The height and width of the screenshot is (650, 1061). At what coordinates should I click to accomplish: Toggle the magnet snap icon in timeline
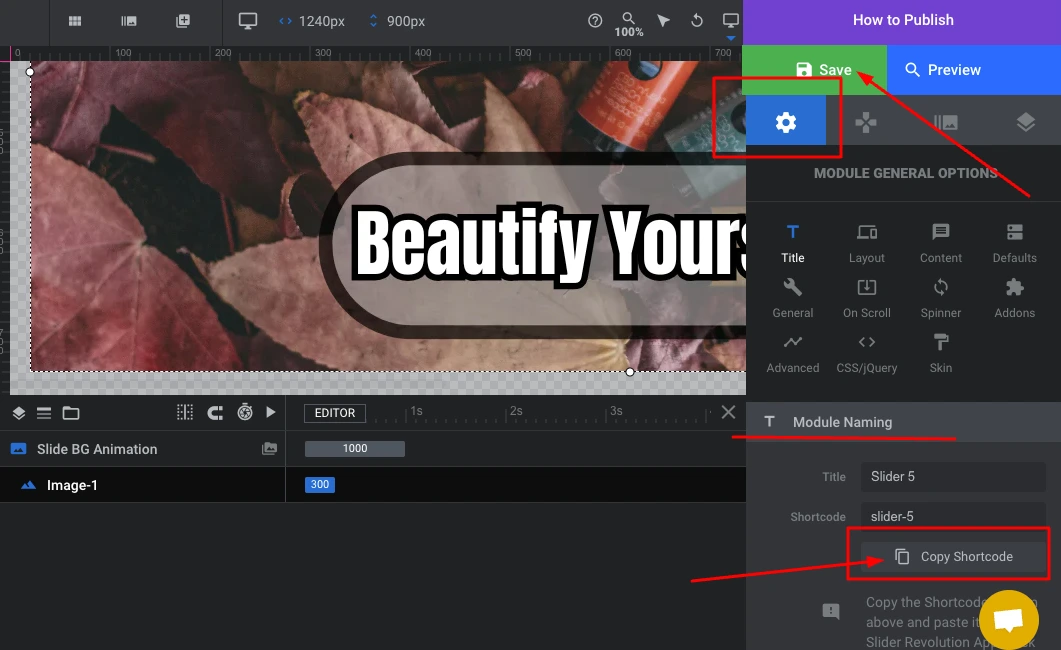[215, 413]
